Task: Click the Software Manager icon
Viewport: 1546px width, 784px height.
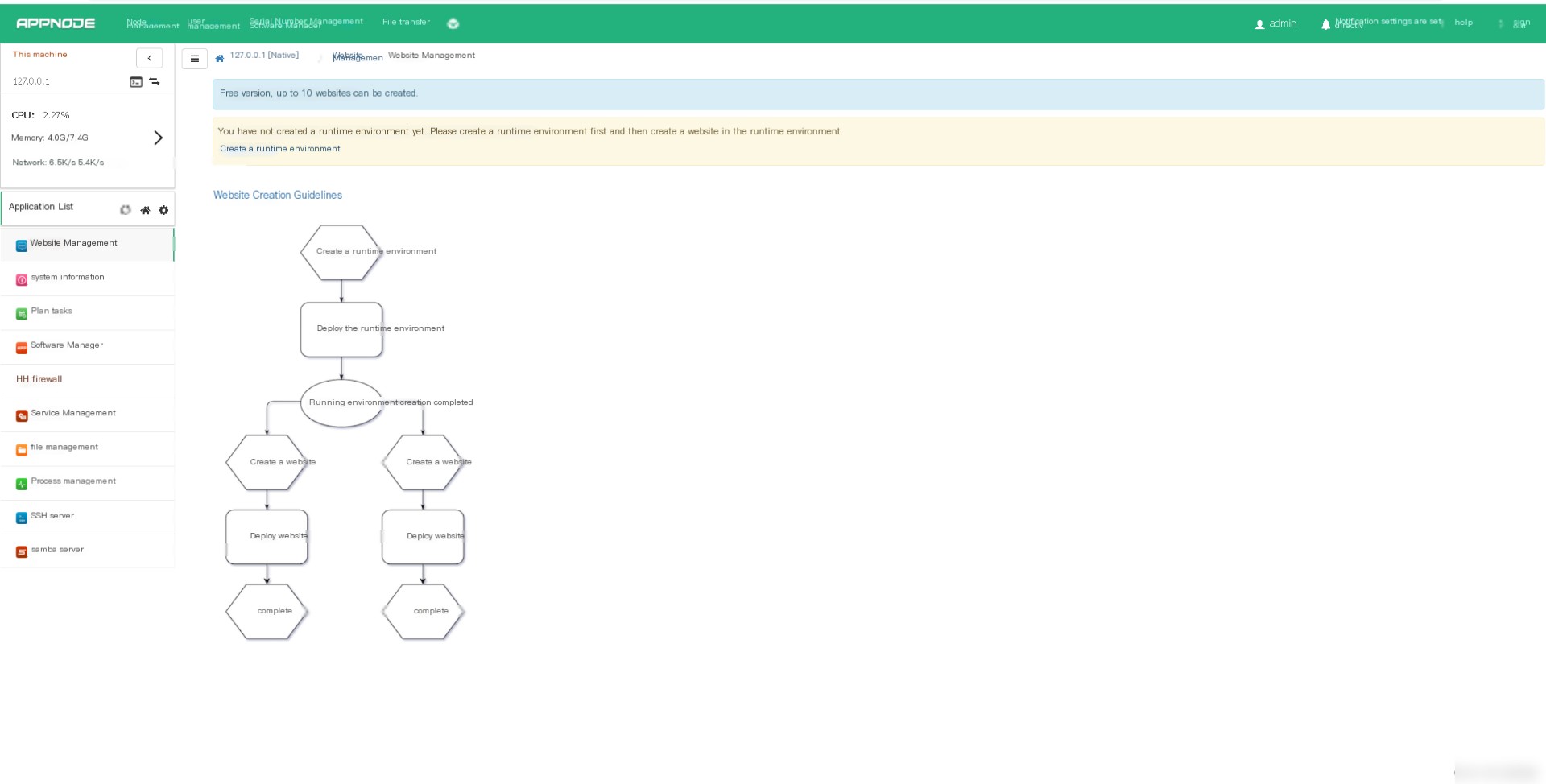Action: pos(22,348)
